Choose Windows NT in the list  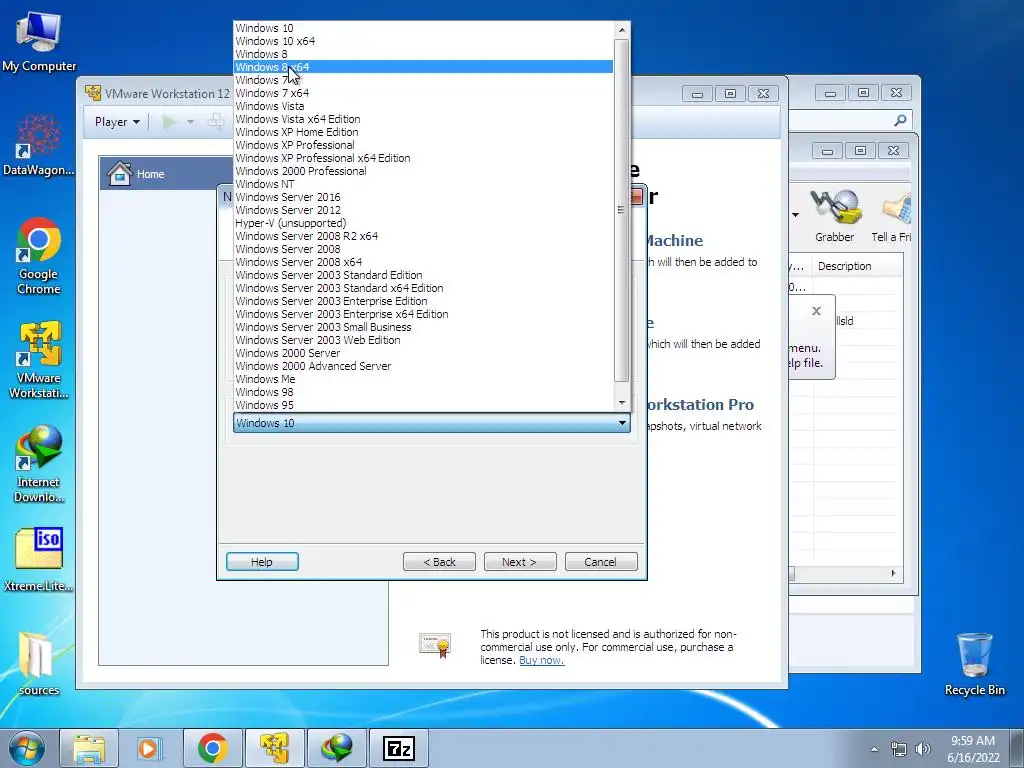pos(423,184)
